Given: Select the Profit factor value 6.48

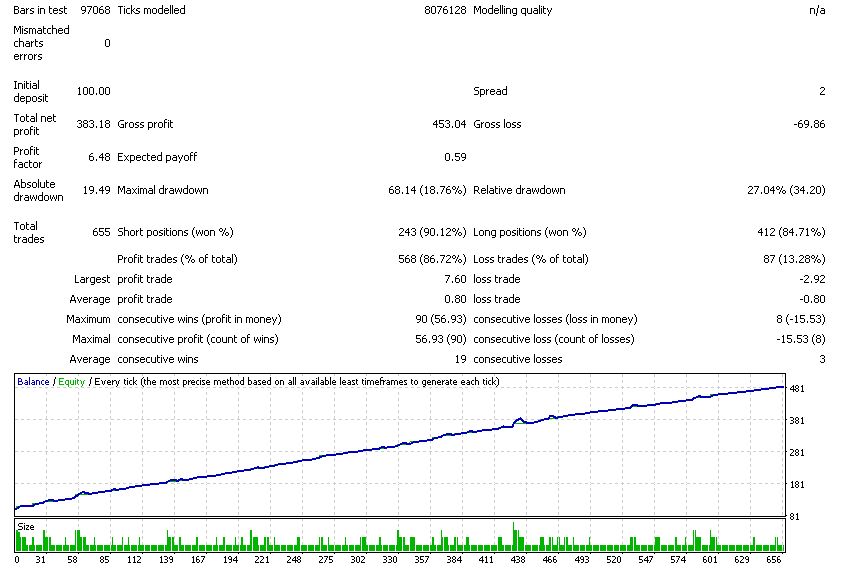Looking at the screenshot, I should tap(99, 157).
